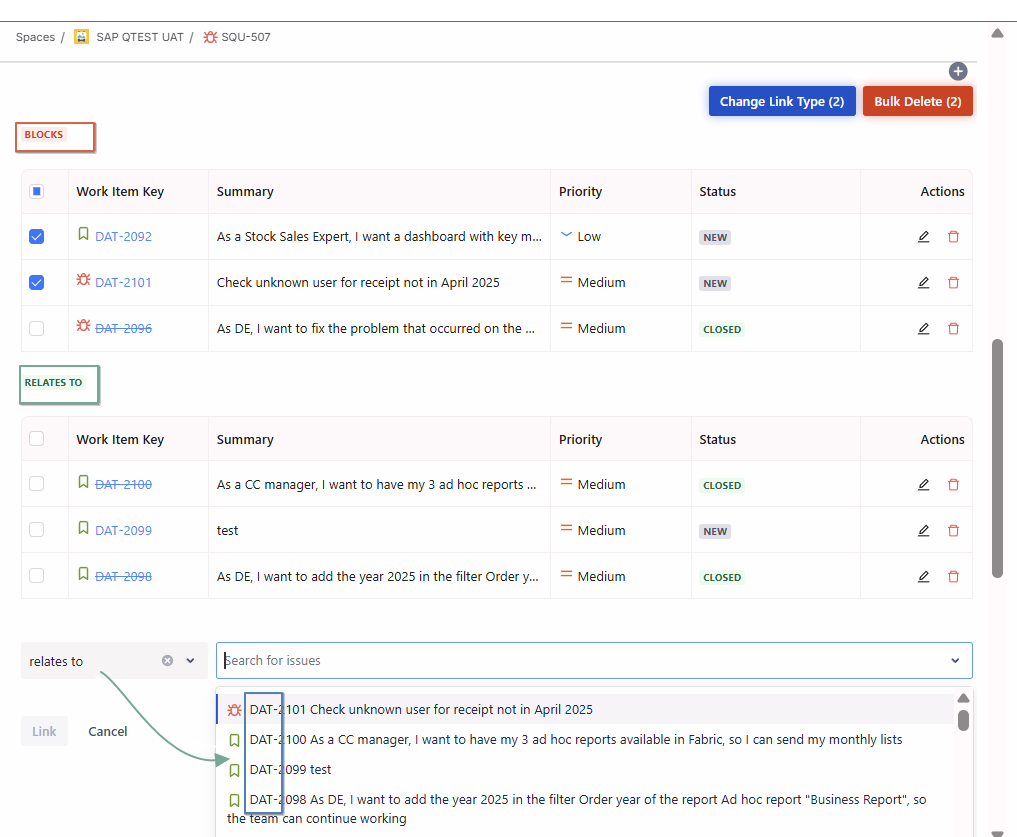Screen dimensions: 1017x837
Task: Delete the DAT-2101 link via trash icon
Action: 953,283
